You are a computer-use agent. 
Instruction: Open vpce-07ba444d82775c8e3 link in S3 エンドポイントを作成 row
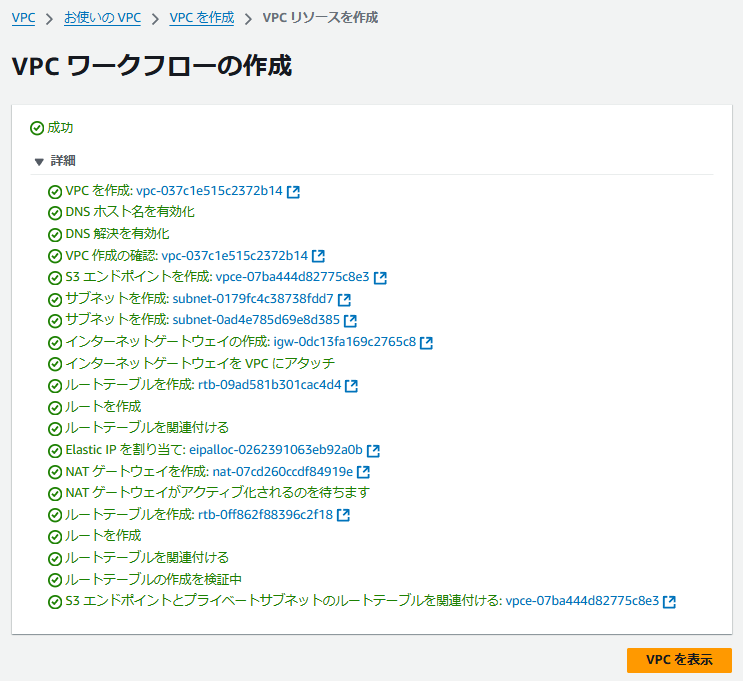click(x=292, y=277)
